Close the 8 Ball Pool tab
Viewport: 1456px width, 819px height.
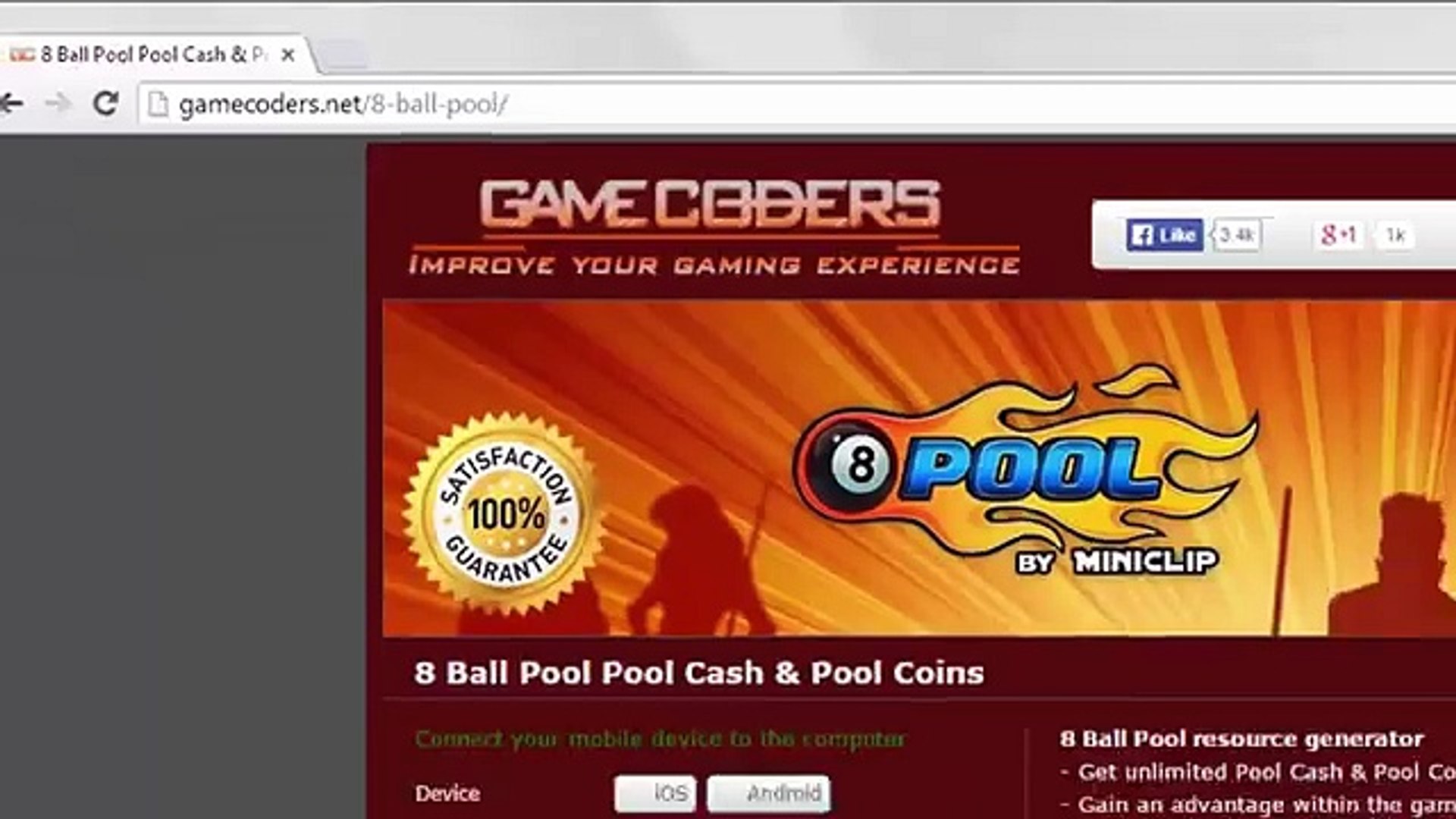pyautogui.click(x=287, y=55)
